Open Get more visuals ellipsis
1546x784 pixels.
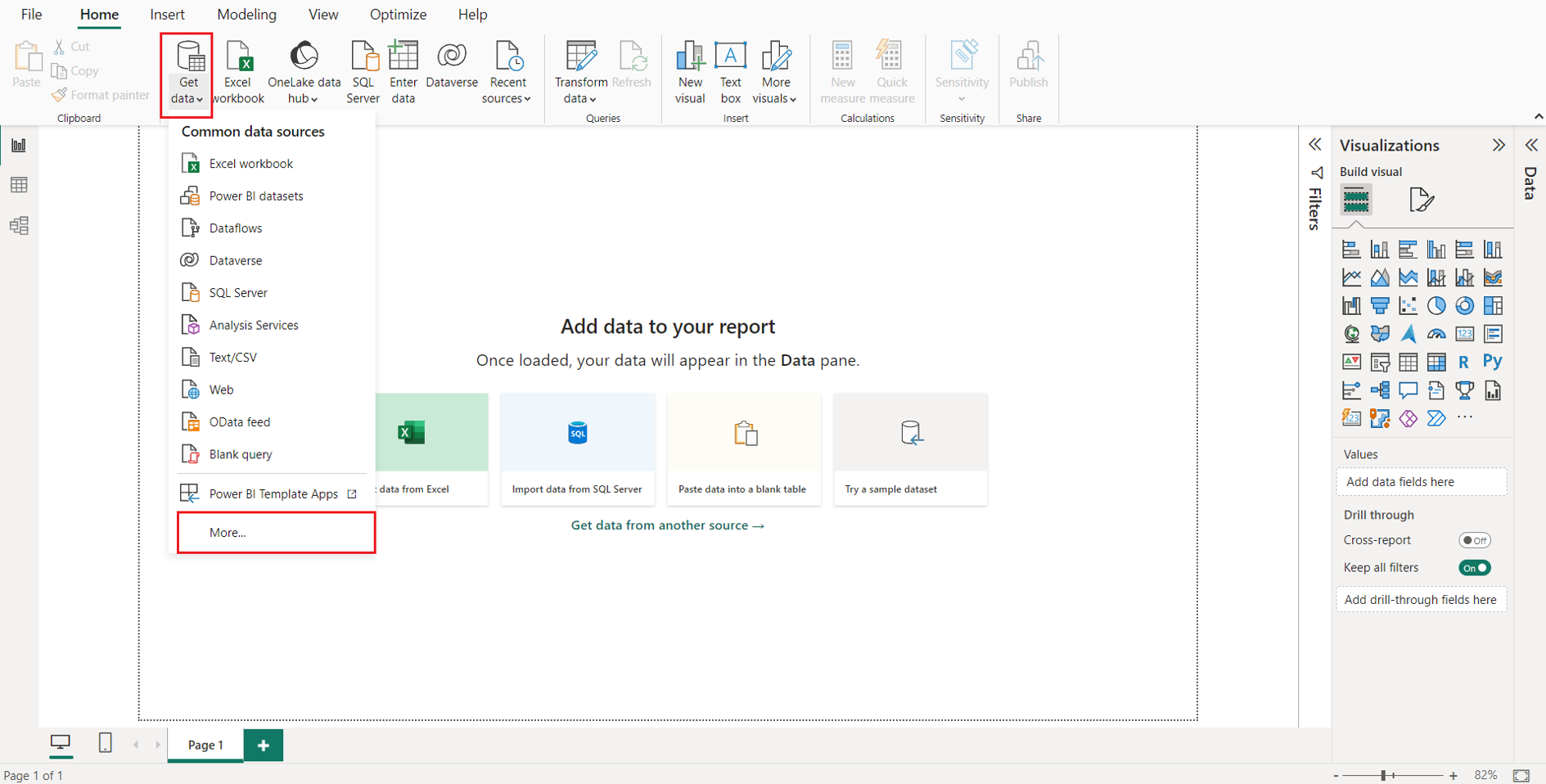click(1464, 417)
